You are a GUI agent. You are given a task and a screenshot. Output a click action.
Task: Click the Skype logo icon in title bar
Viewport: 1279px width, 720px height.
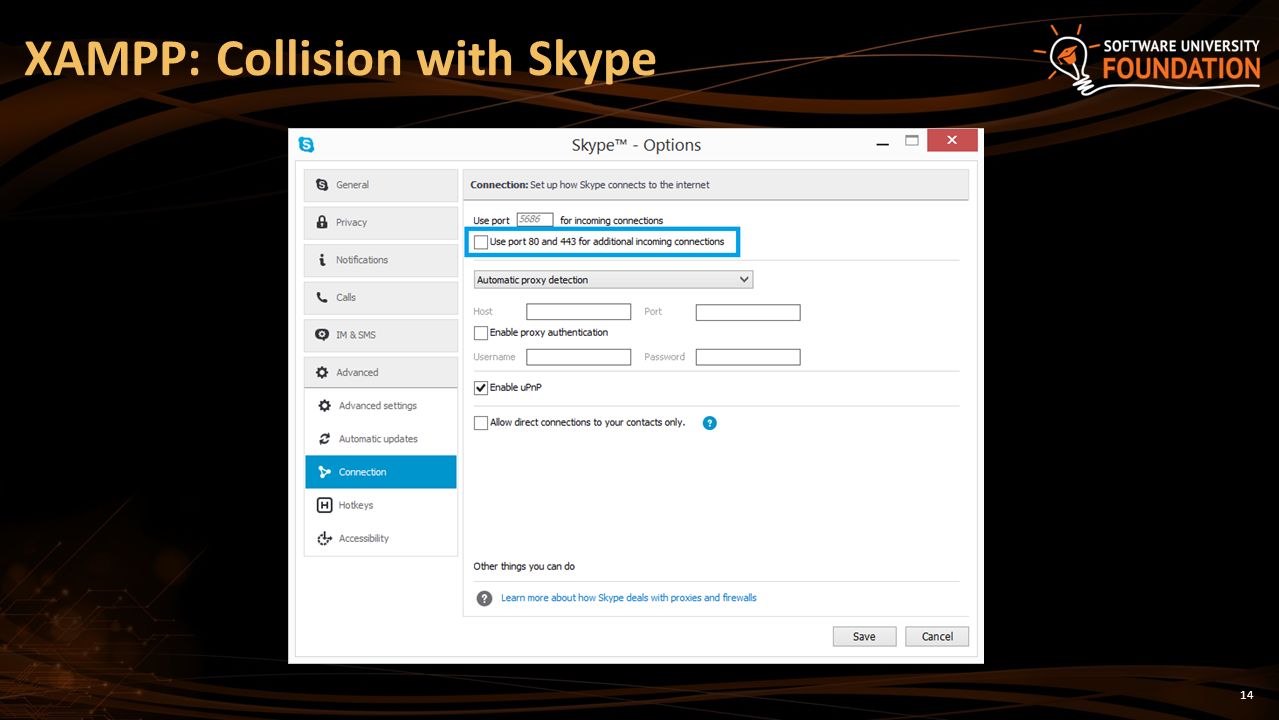pyautogui.click(x=306, y=144)
